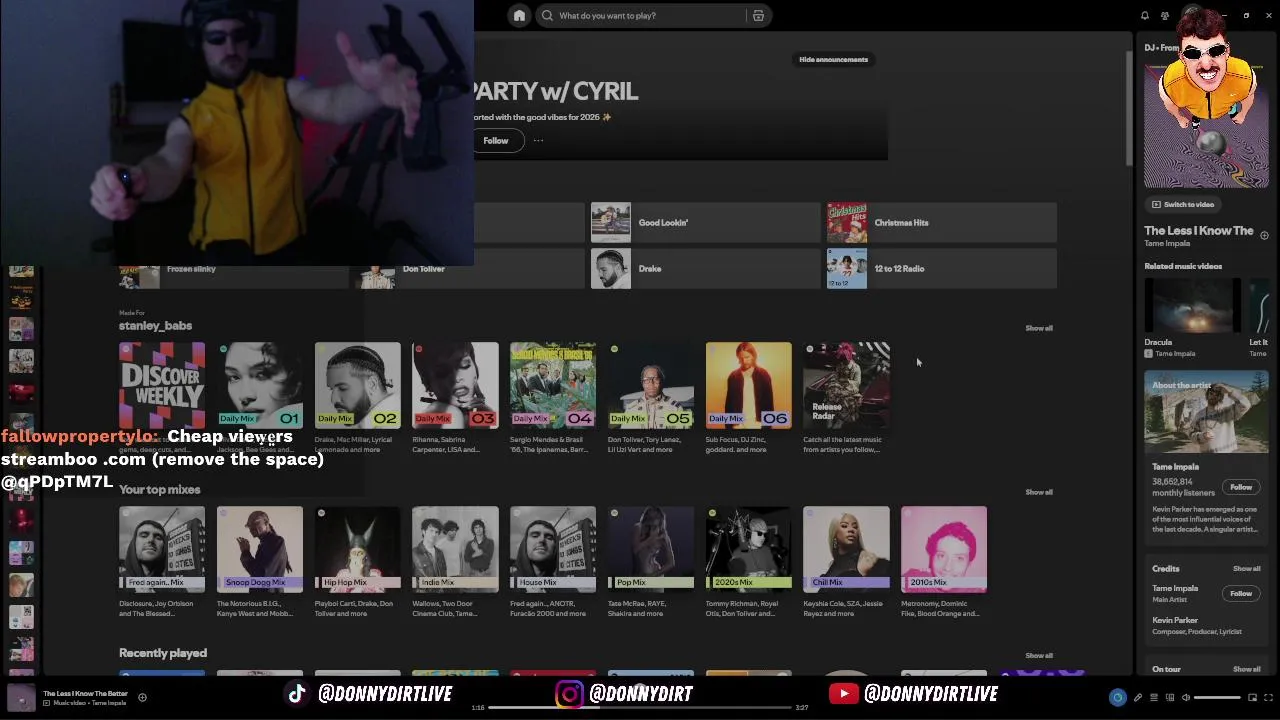Open the Release Radar playlist cover
This screenshot has height=720, width=1280.
846,385
